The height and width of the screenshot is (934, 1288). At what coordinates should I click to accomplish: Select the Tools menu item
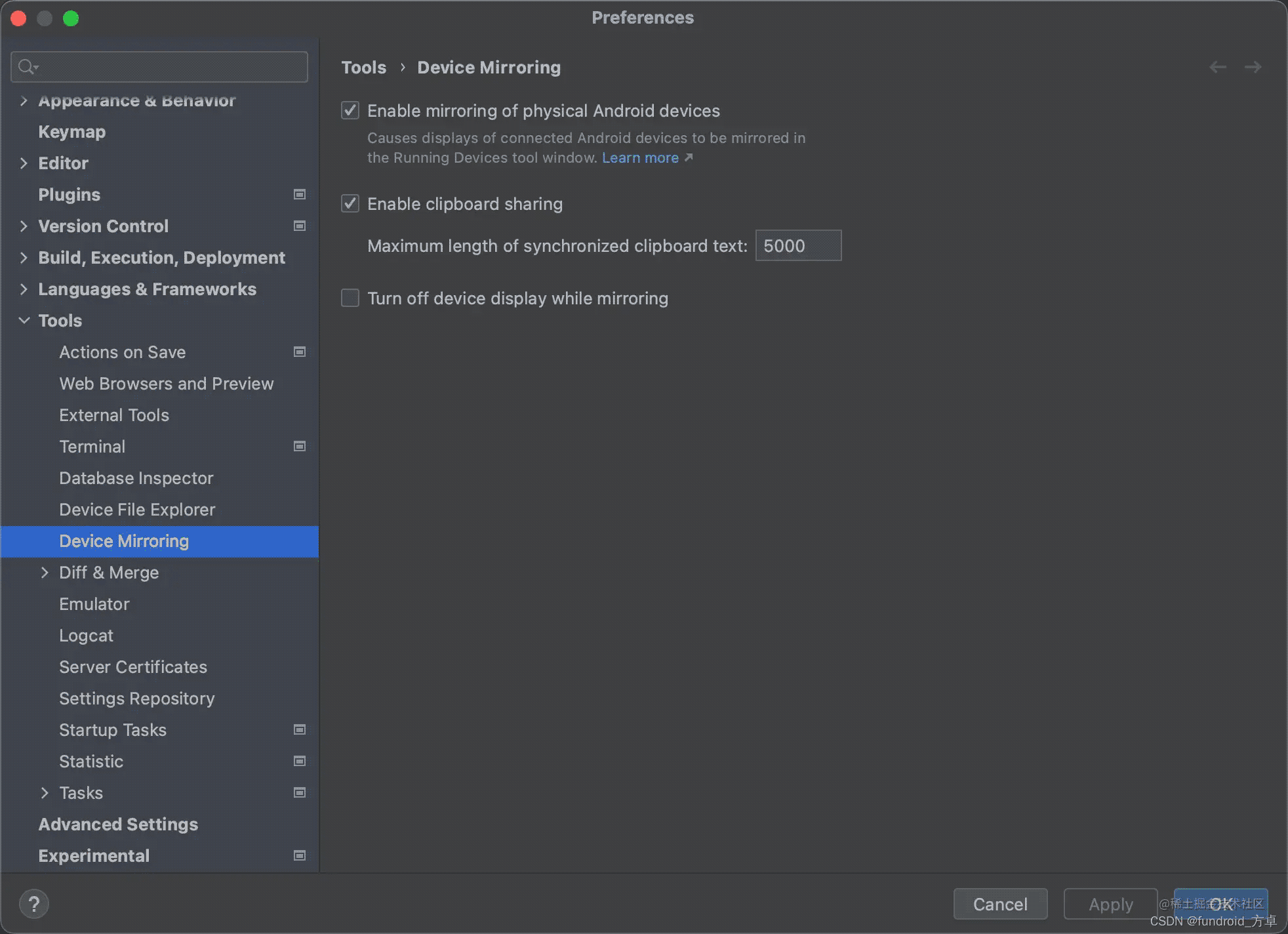click(59, 320)
